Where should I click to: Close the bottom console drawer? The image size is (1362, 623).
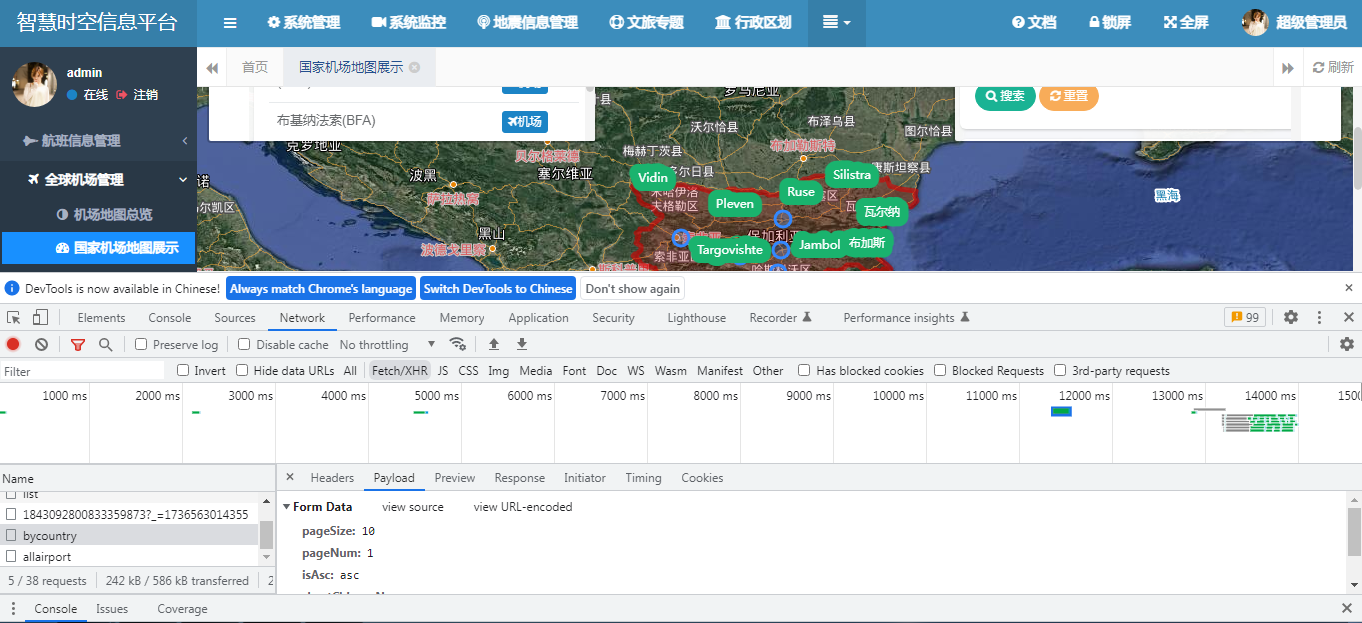[1347, 608]
